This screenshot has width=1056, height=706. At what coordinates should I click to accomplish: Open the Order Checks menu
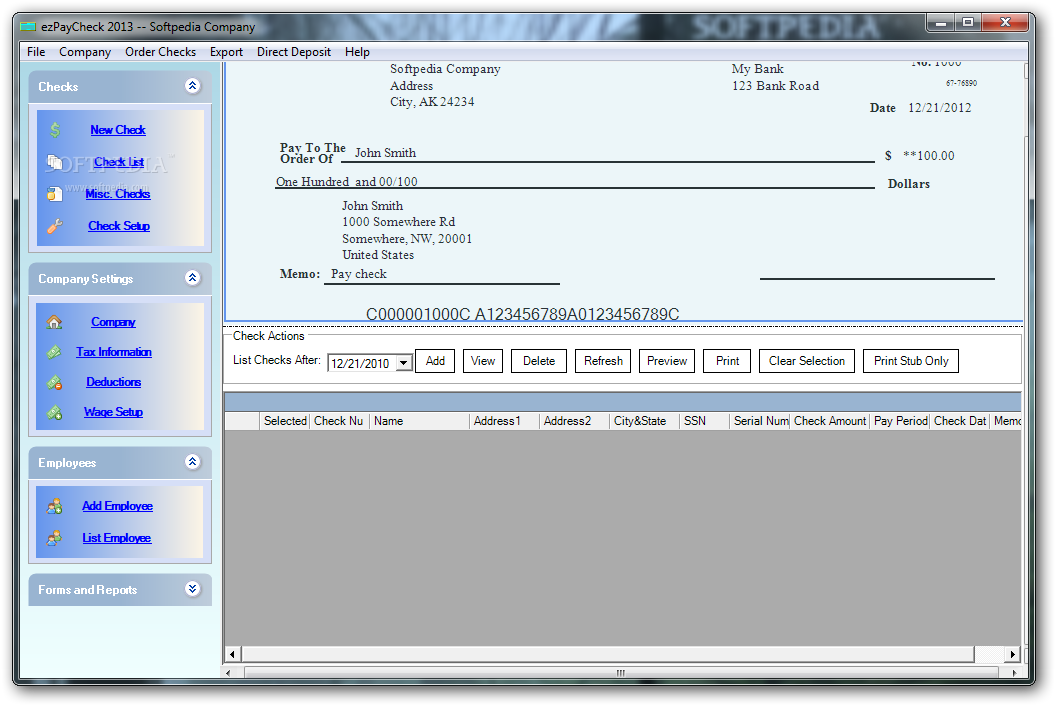(x=160, y=52)
